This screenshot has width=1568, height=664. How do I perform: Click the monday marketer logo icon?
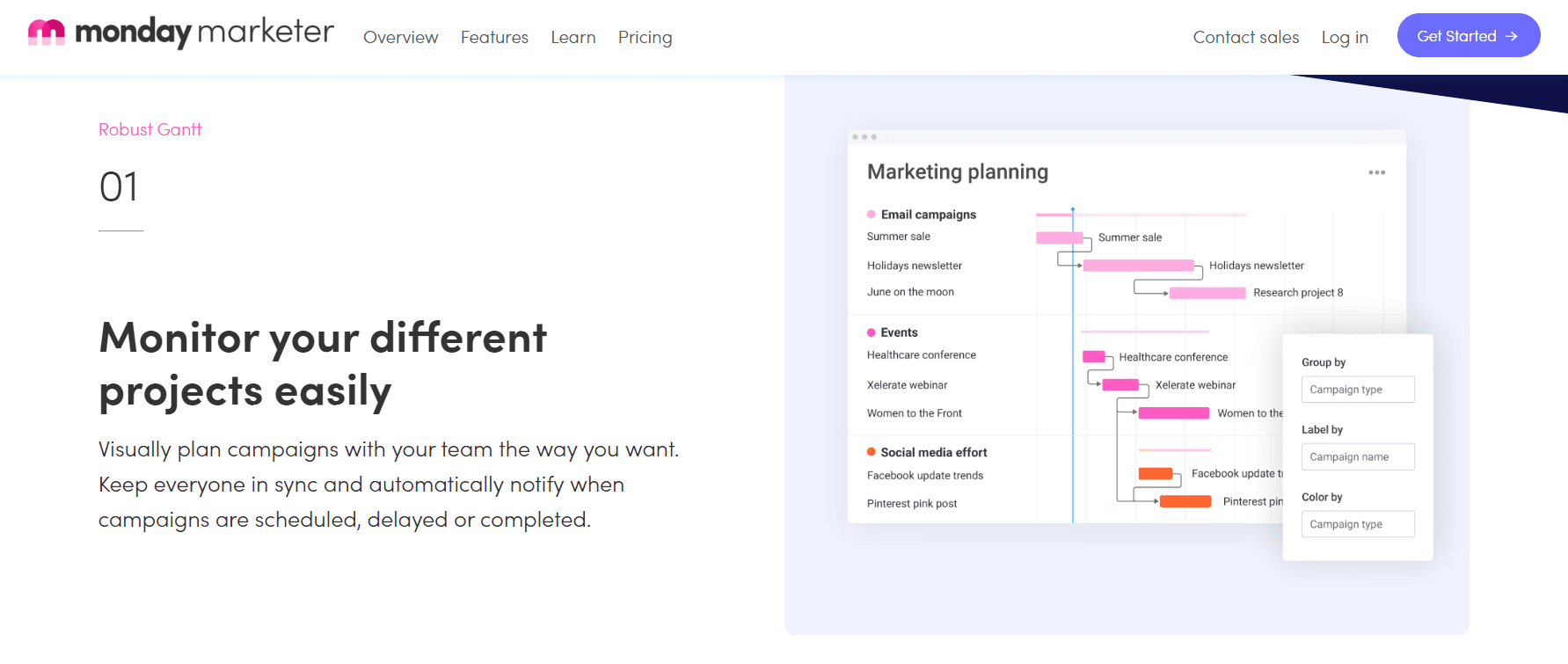click(46, 33)
